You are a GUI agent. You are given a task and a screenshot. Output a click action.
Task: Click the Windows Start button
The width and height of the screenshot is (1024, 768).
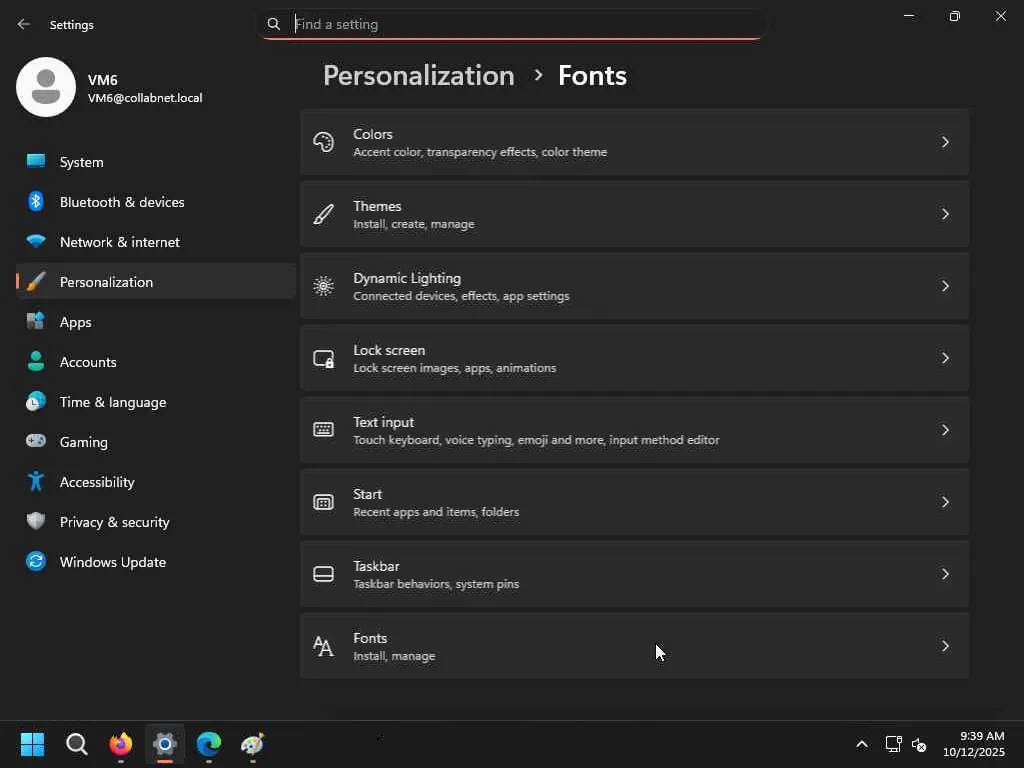click(x=33, y=744)
